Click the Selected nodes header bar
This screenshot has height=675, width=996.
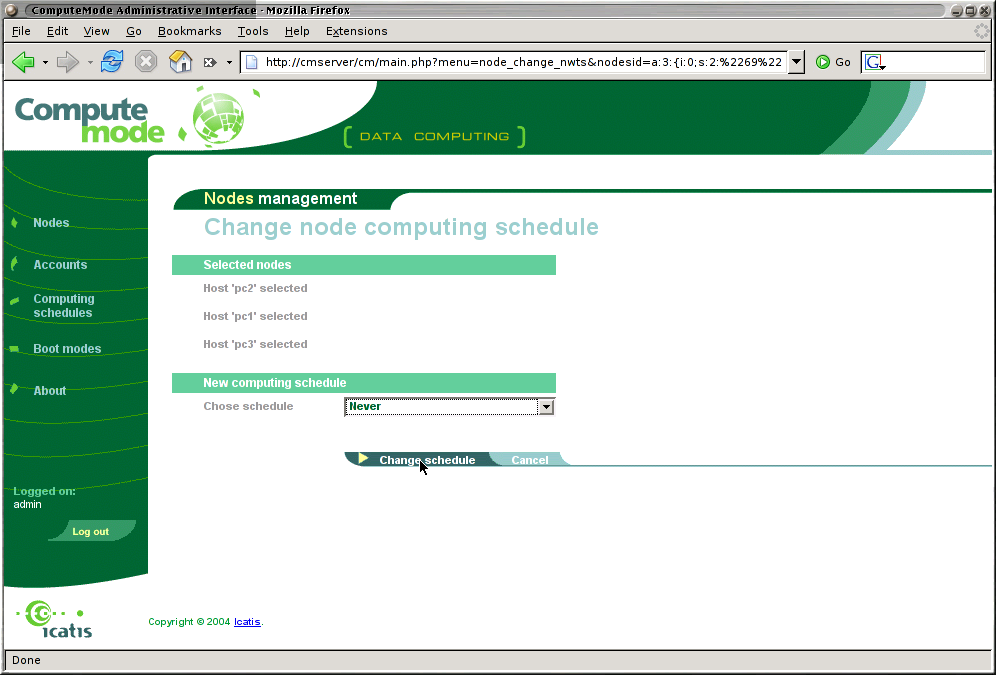pos(364,265)
